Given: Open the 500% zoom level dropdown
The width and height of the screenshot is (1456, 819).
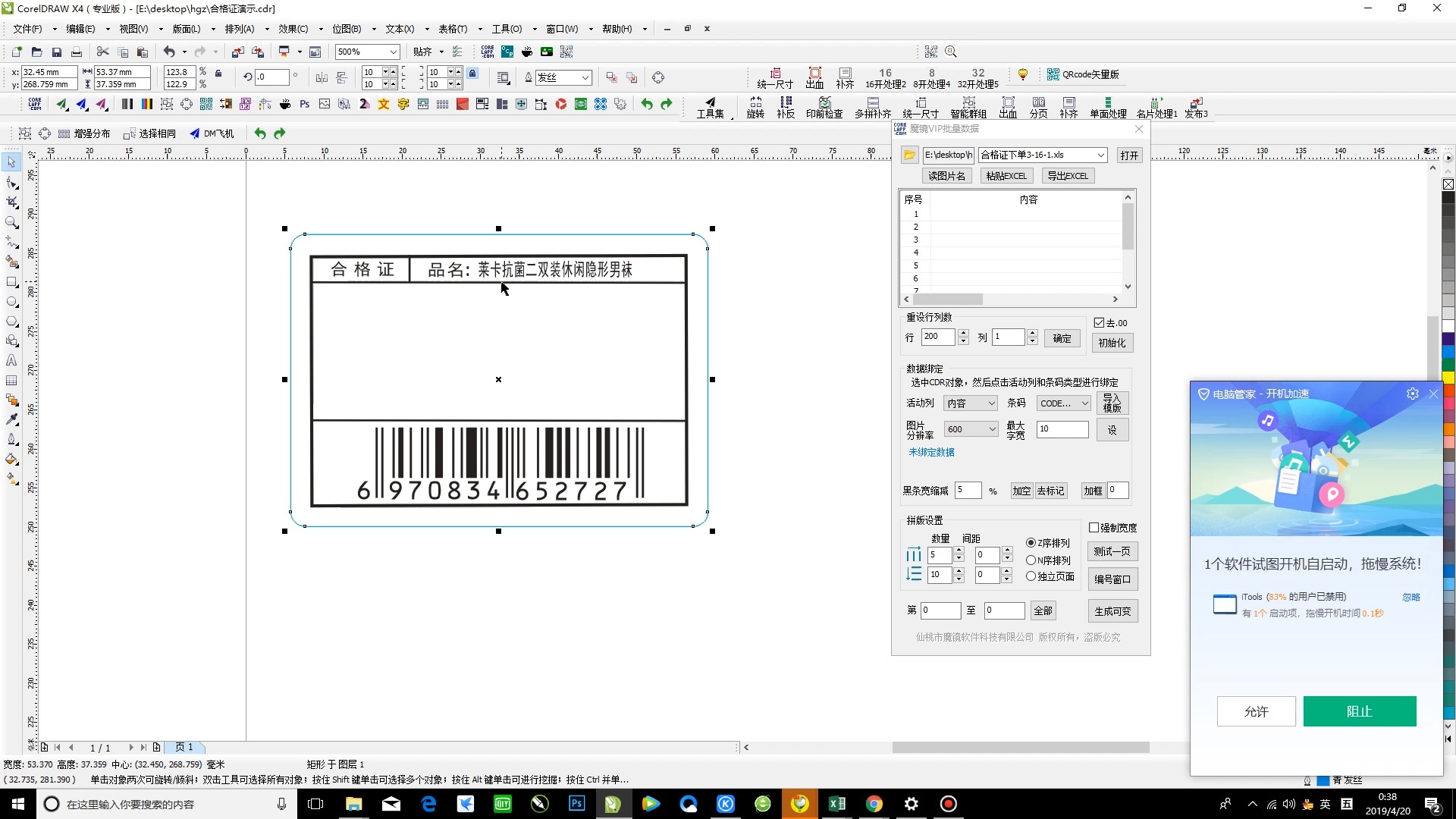Looking at the screenshot, I should click(394, 52).
